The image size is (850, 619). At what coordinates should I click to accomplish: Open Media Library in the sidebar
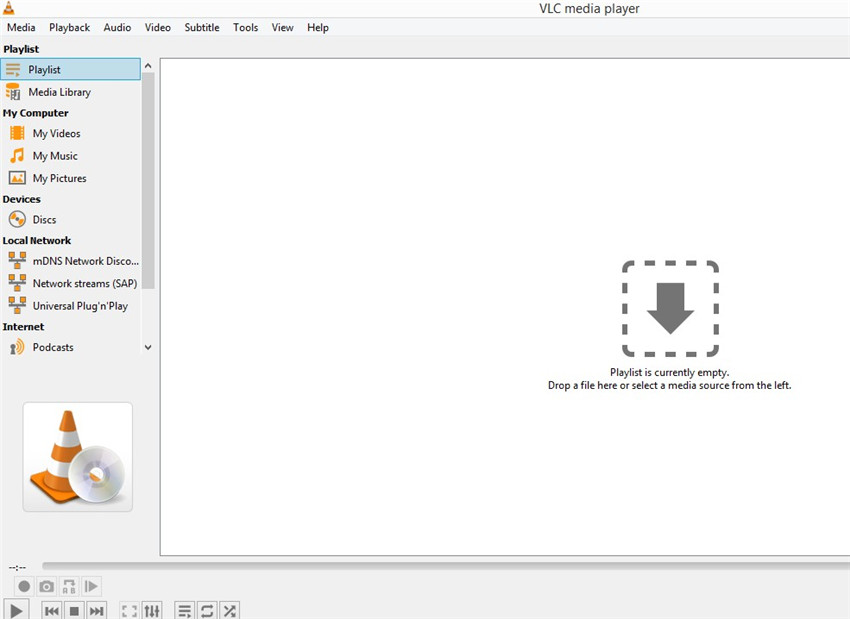click(70, 92)
